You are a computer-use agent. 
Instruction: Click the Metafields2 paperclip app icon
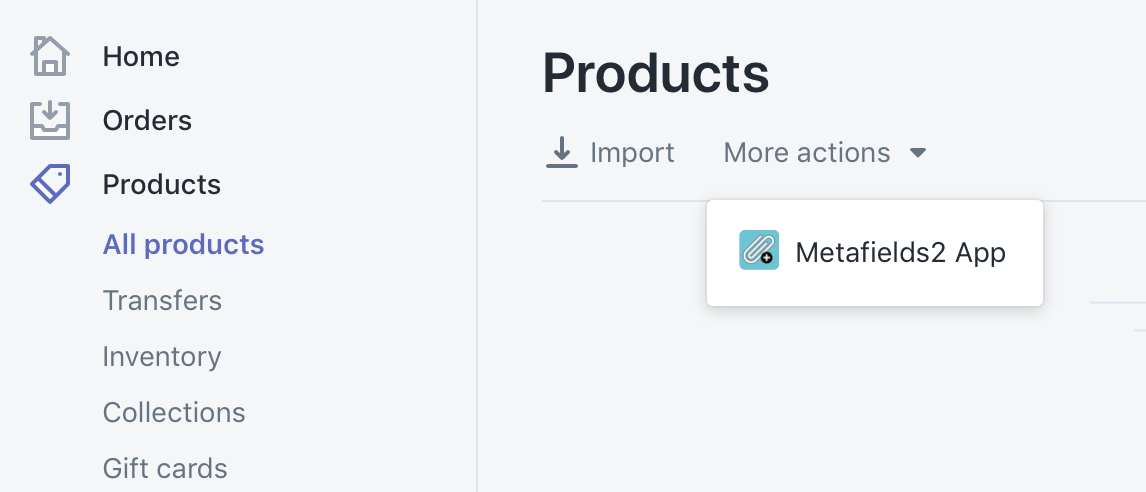click(759, 250)
